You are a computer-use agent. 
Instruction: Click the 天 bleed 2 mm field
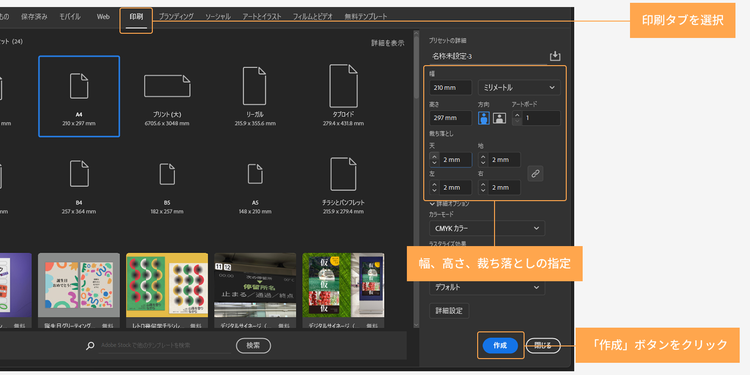(455, 160)
